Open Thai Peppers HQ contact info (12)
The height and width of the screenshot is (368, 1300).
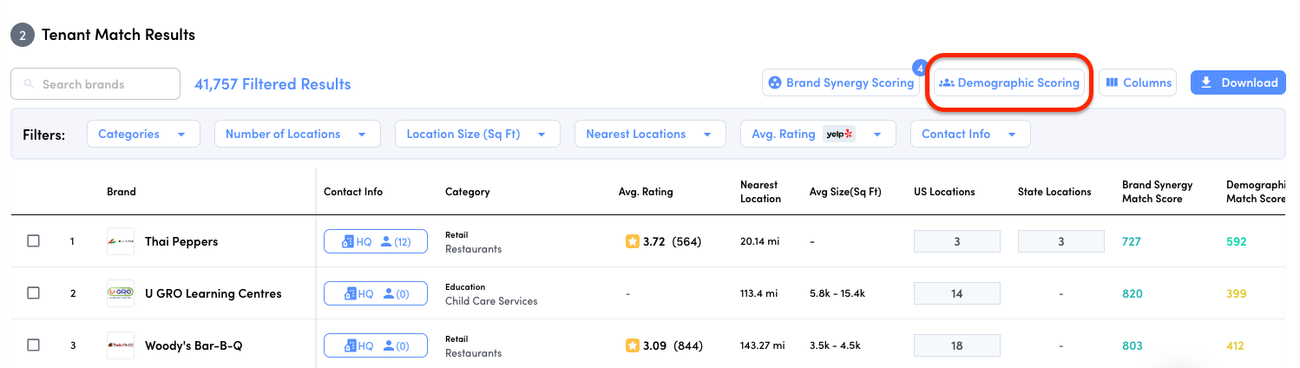pos(375,241)
